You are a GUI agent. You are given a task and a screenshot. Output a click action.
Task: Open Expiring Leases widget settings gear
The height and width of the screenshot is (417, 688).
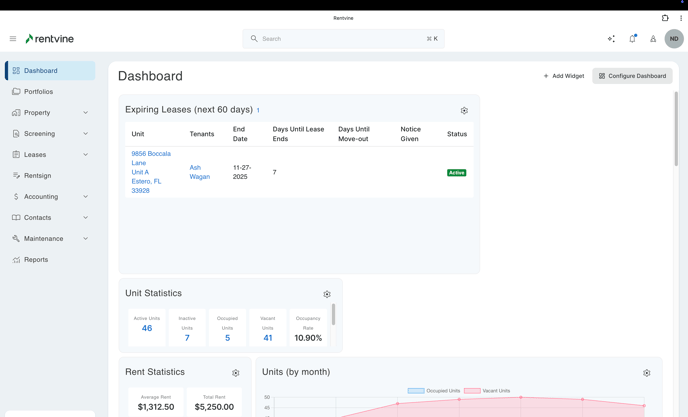point(464,111)
